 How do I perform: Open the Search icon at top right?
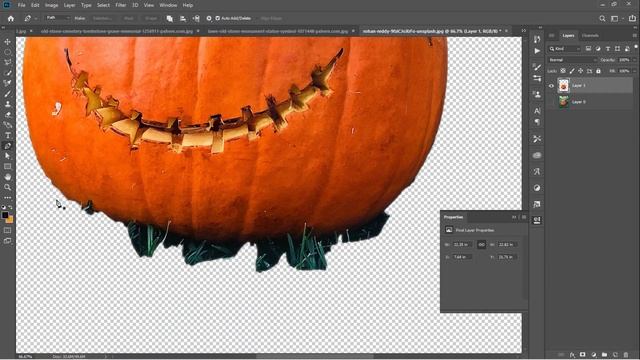tap(602, 18)
